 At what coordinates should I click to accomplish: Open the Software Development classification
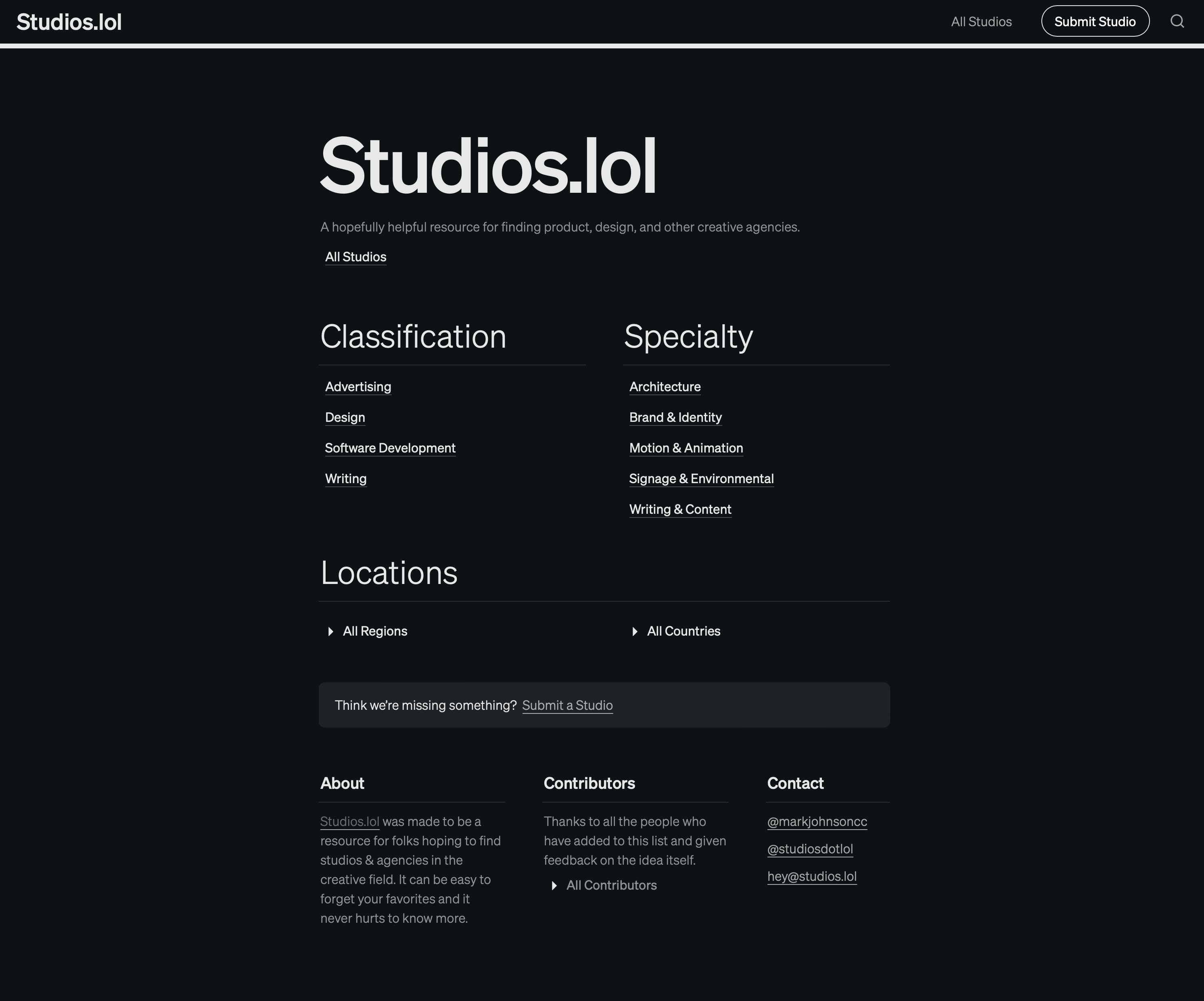tap(391, 448)
